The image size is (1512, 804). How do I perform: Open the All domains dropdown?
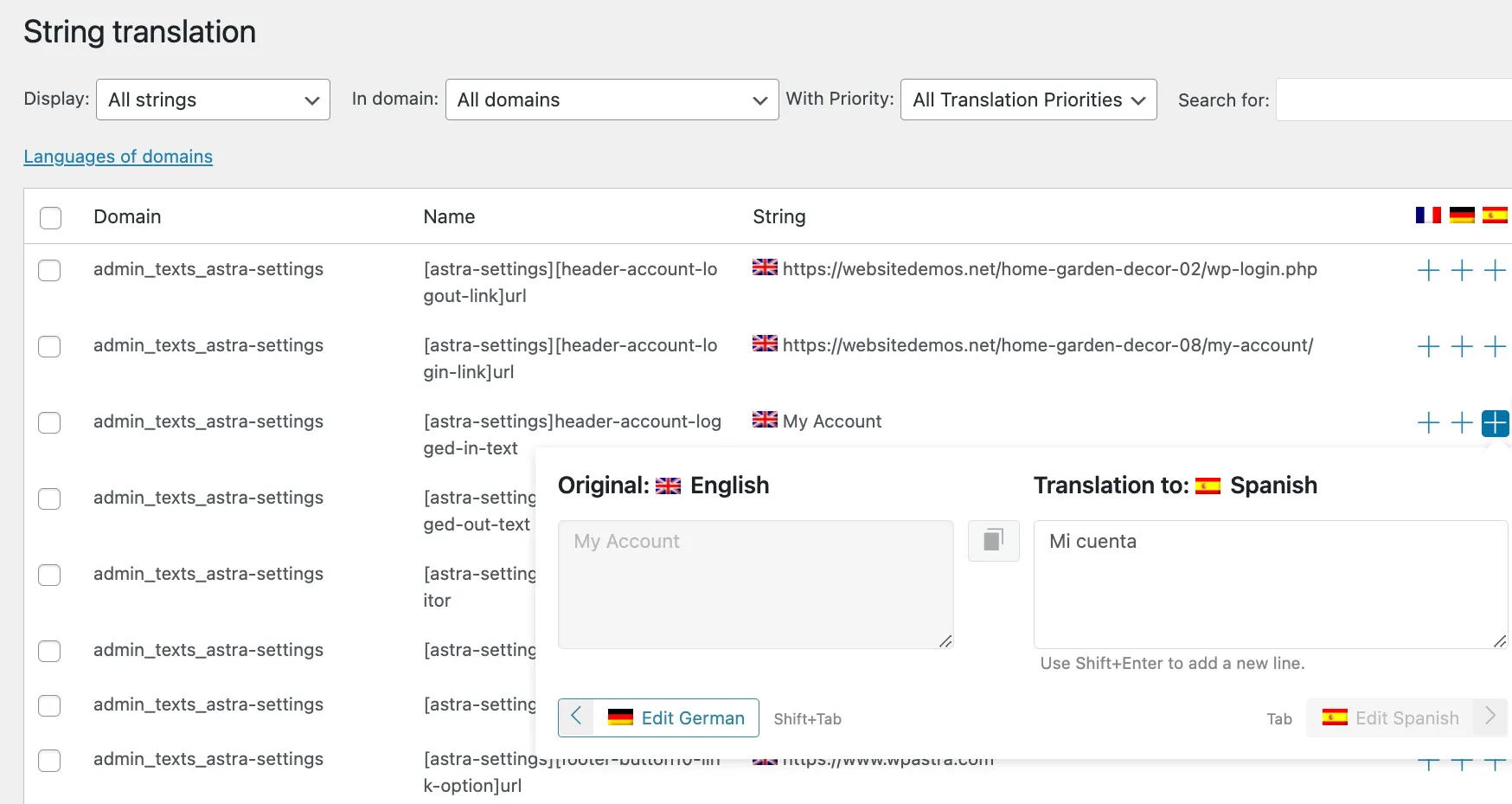[611, 100]
